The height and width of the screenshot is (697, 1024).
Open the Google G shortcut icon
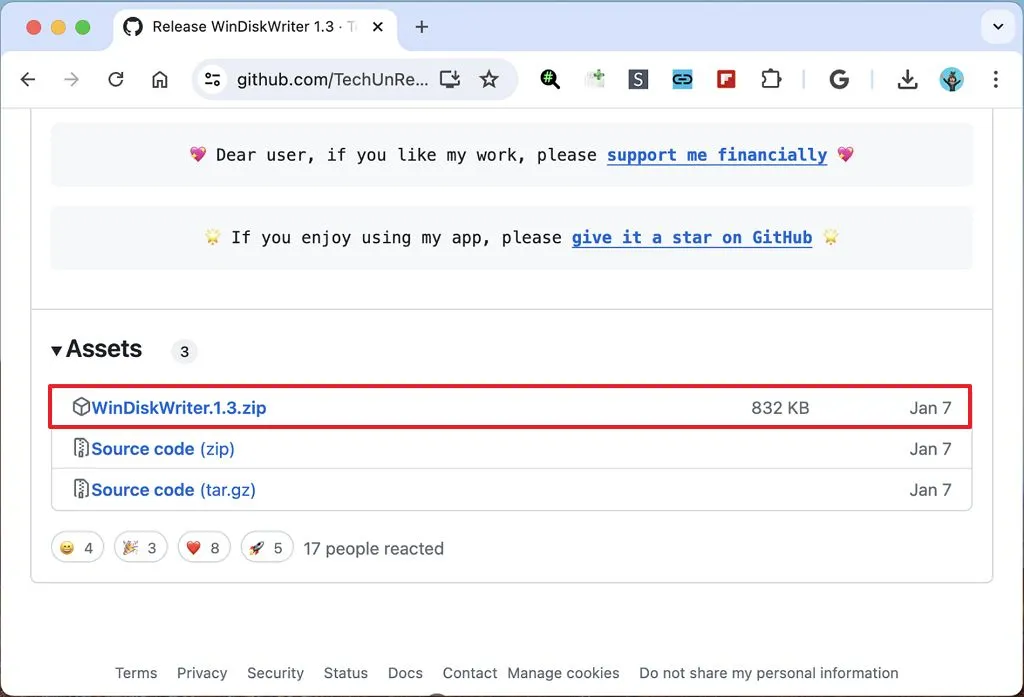click(839, 78)
